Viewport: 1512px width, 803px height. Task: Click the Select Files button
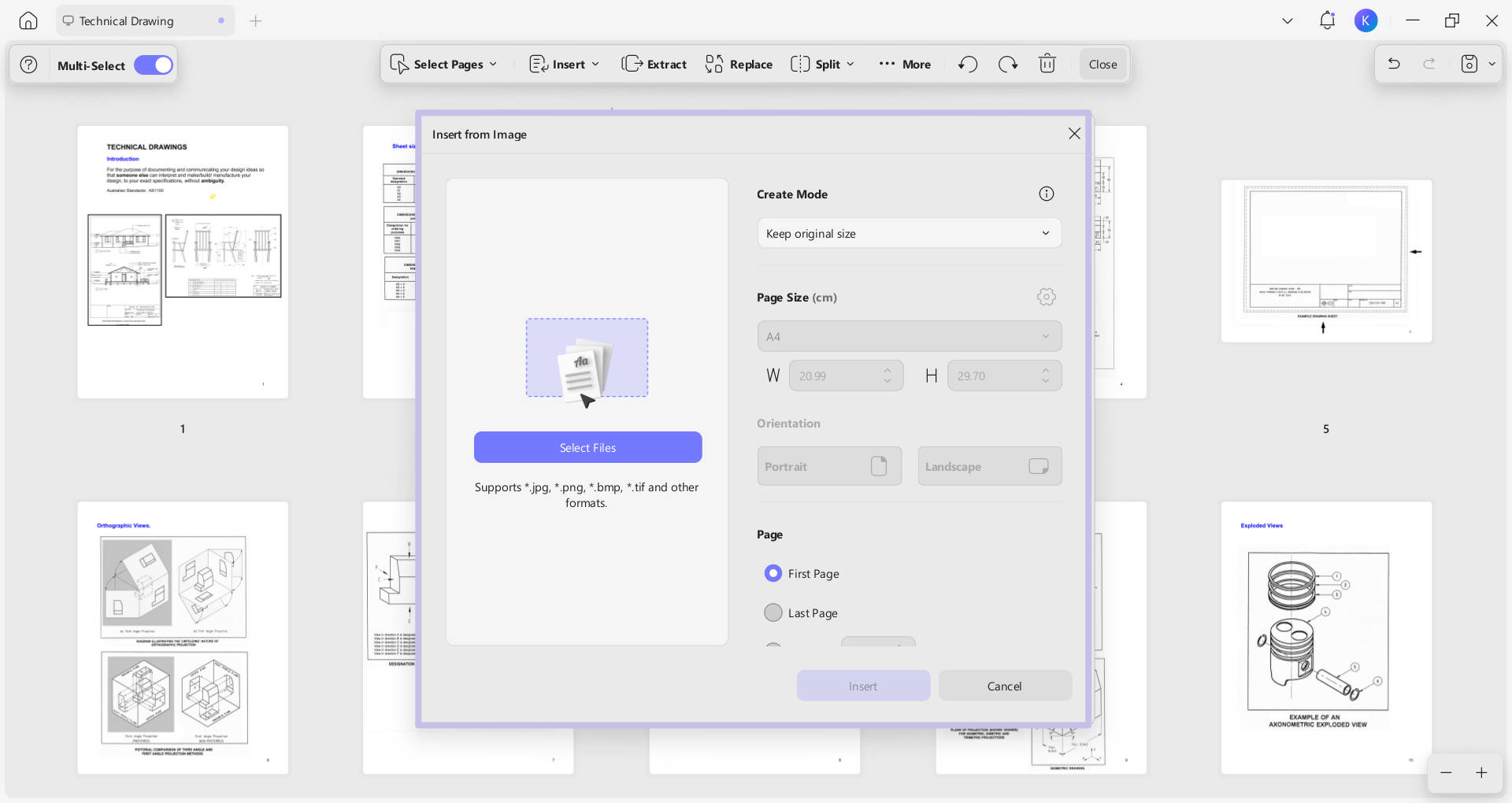coord(587,447)
